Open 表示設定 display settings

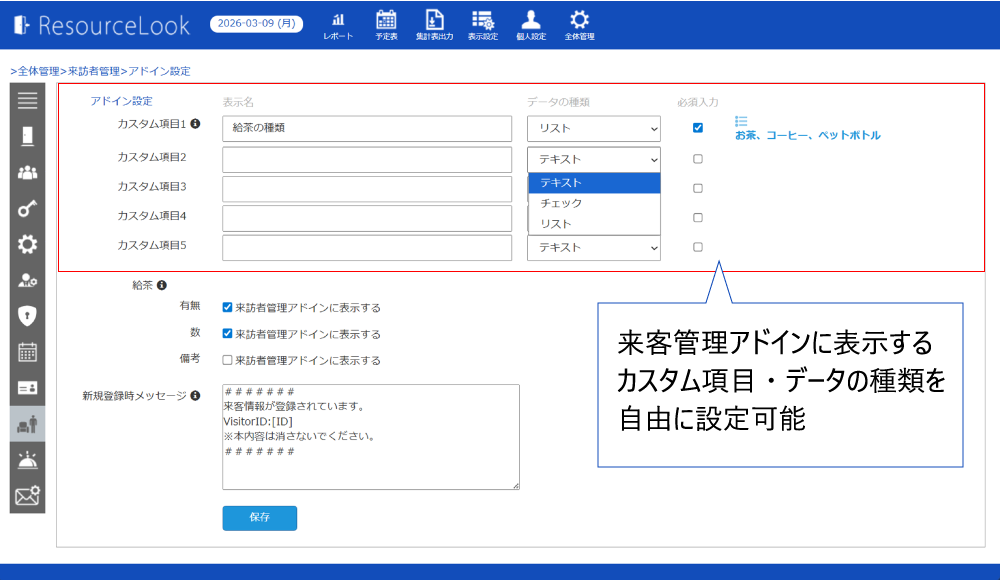(x=482, y=25)
